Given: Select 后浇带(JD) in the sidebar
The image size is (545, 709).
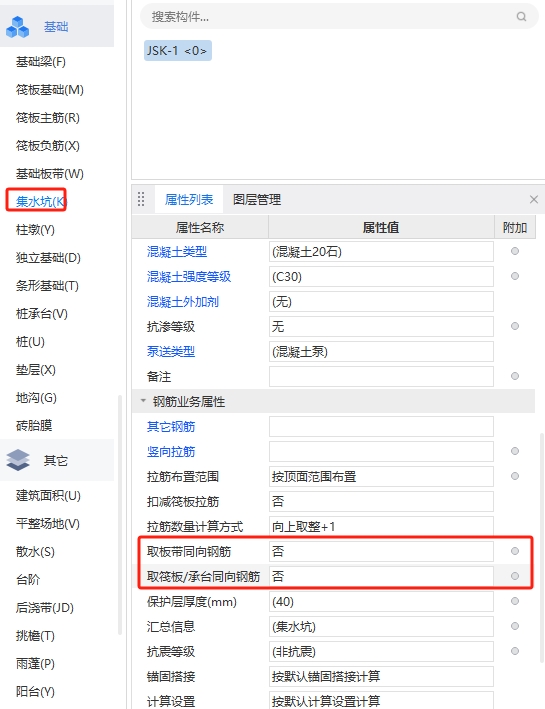Looking at the screenshot, I should tap(44, 608).
